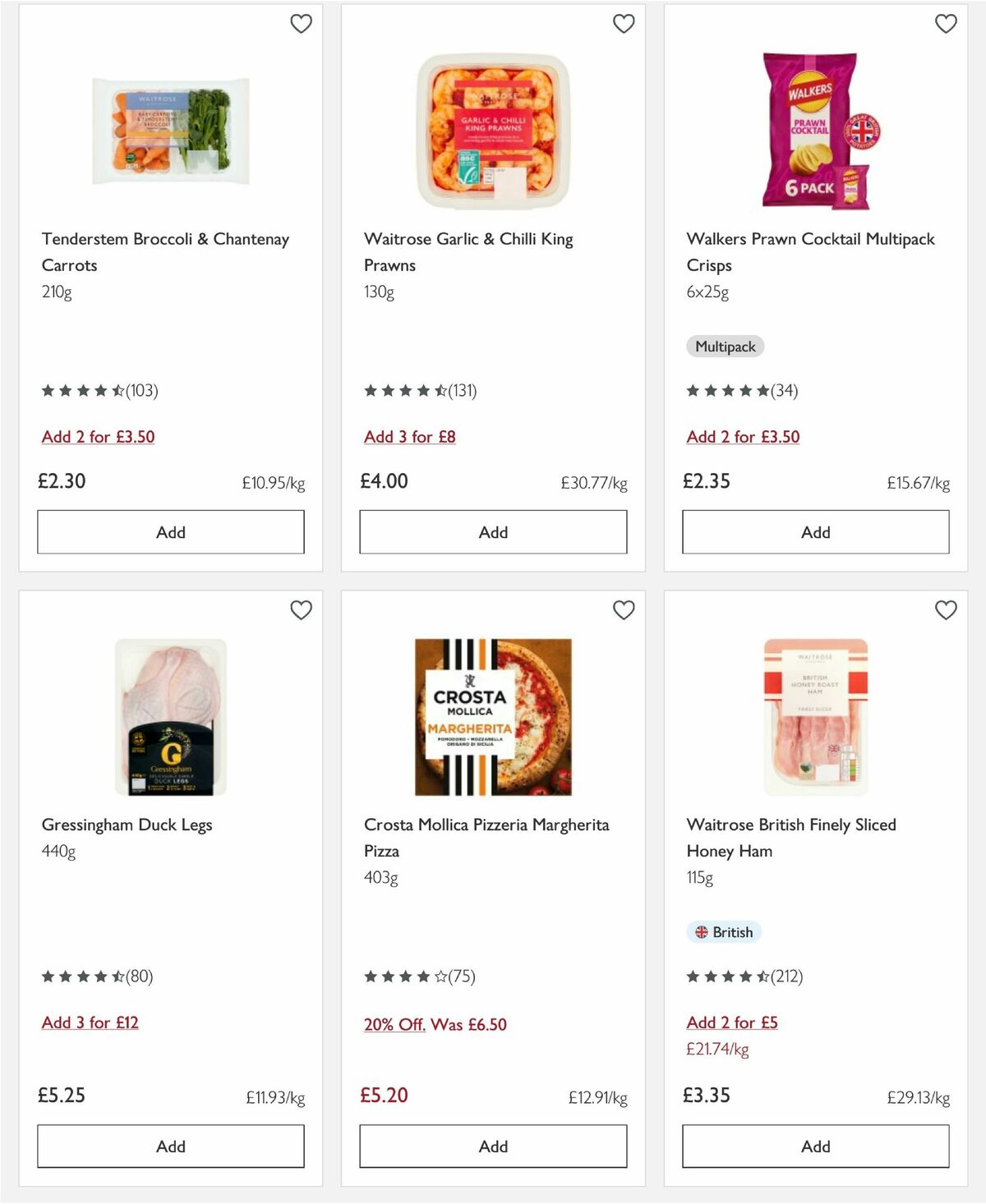Add the Walkers crisps to basket
The height and width of the screenshot is (1204, 986).
814,532
